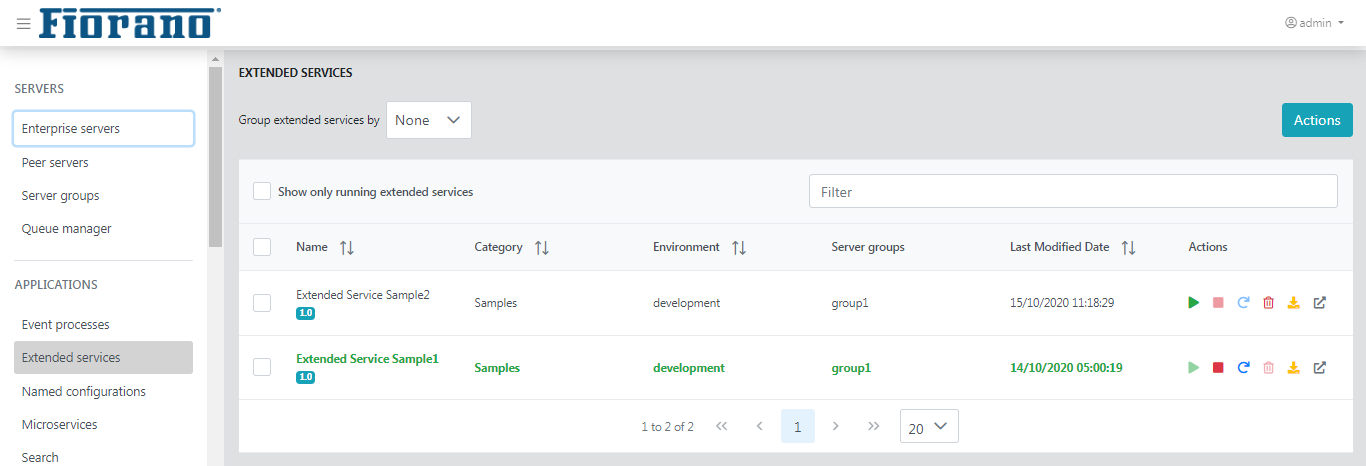Click the Actions button
1366x466 pixels.
pos(1317,120)
